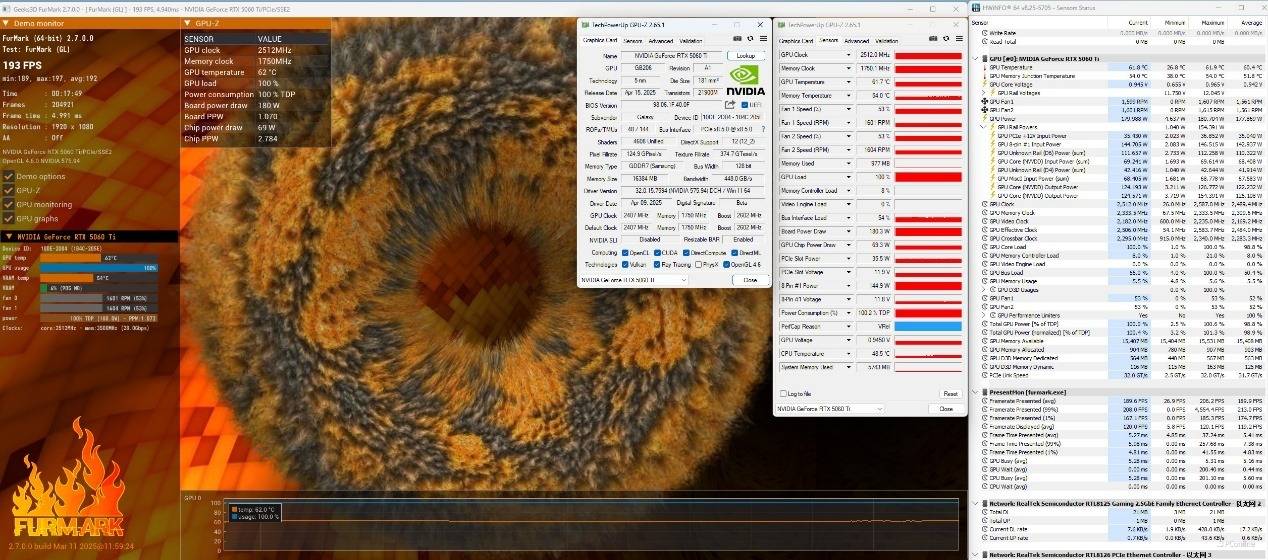Click the blue PerfCap Reason graph bar
The width and height of the screenshot is (1268, 560).
tap(927, 326)
